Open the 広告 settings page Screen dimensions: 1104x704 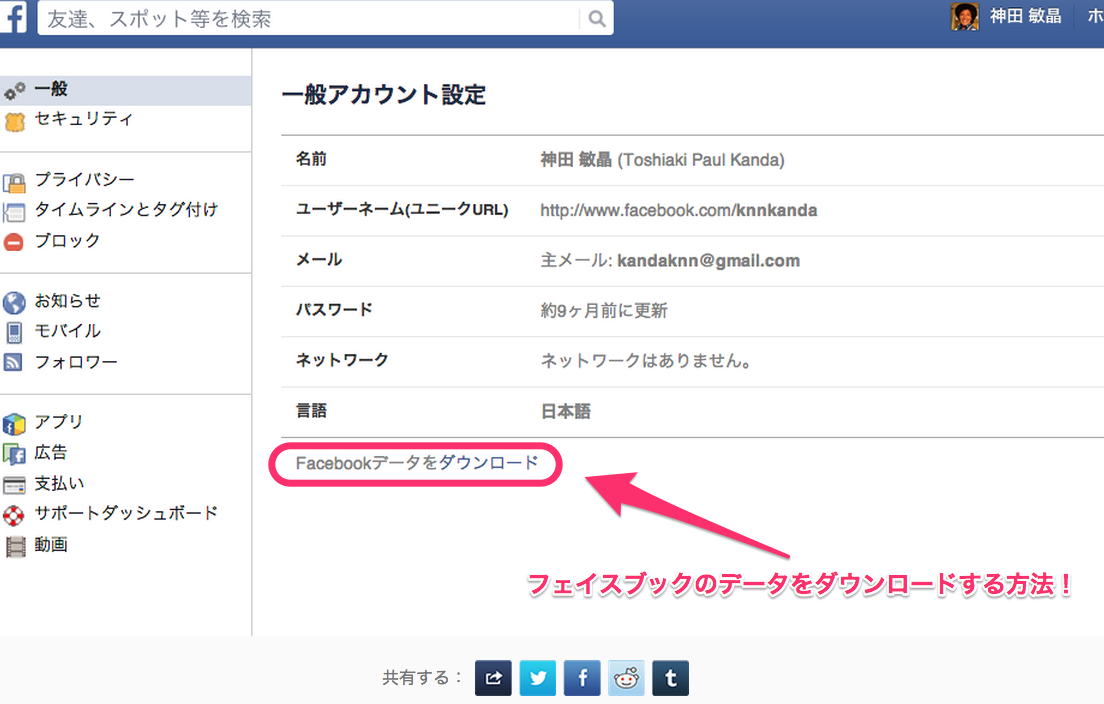[x=51, y=452]
